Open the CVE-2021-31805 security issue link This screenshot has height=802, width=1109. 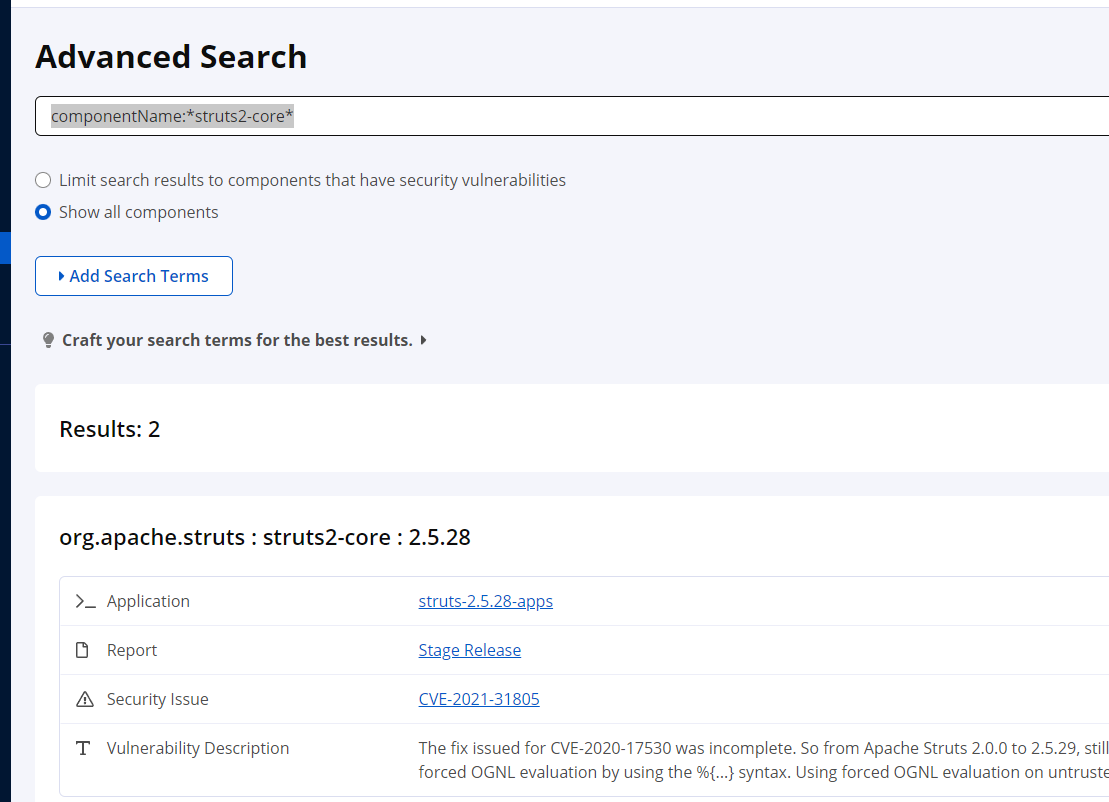click(x=478, y=699)
